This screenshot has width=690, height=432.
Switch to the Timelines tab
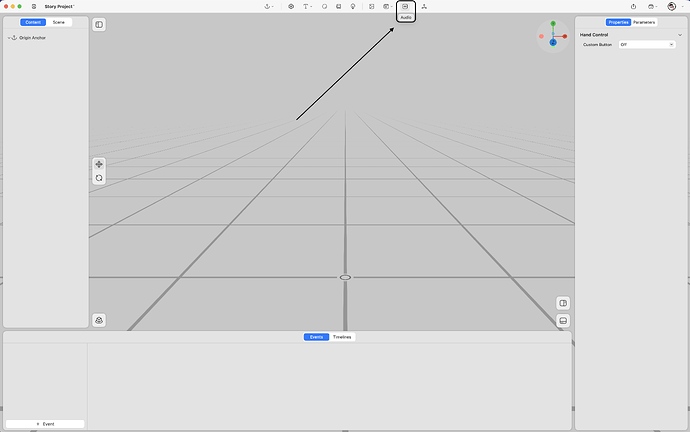coord(342,337)
